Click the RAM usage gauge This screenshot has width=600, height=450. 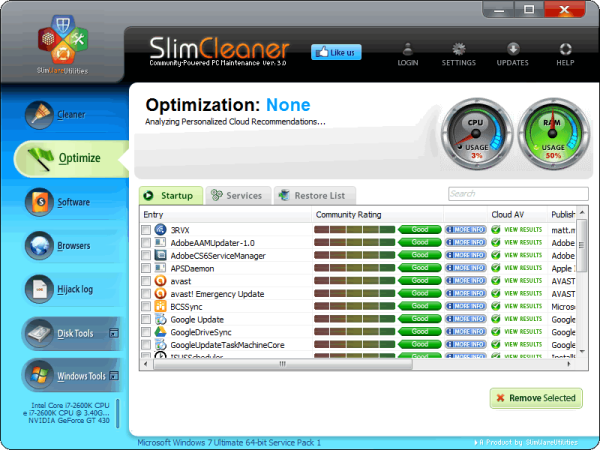click(x=553, y=134)
